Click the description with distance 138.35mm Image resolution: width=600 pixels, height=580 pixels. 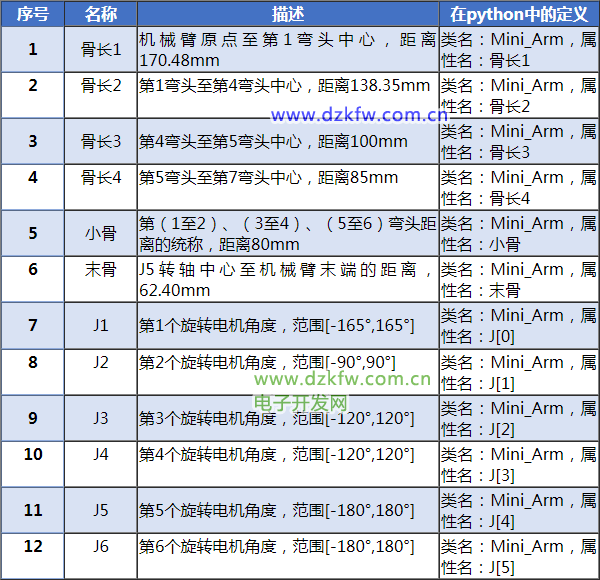[286, 86]
